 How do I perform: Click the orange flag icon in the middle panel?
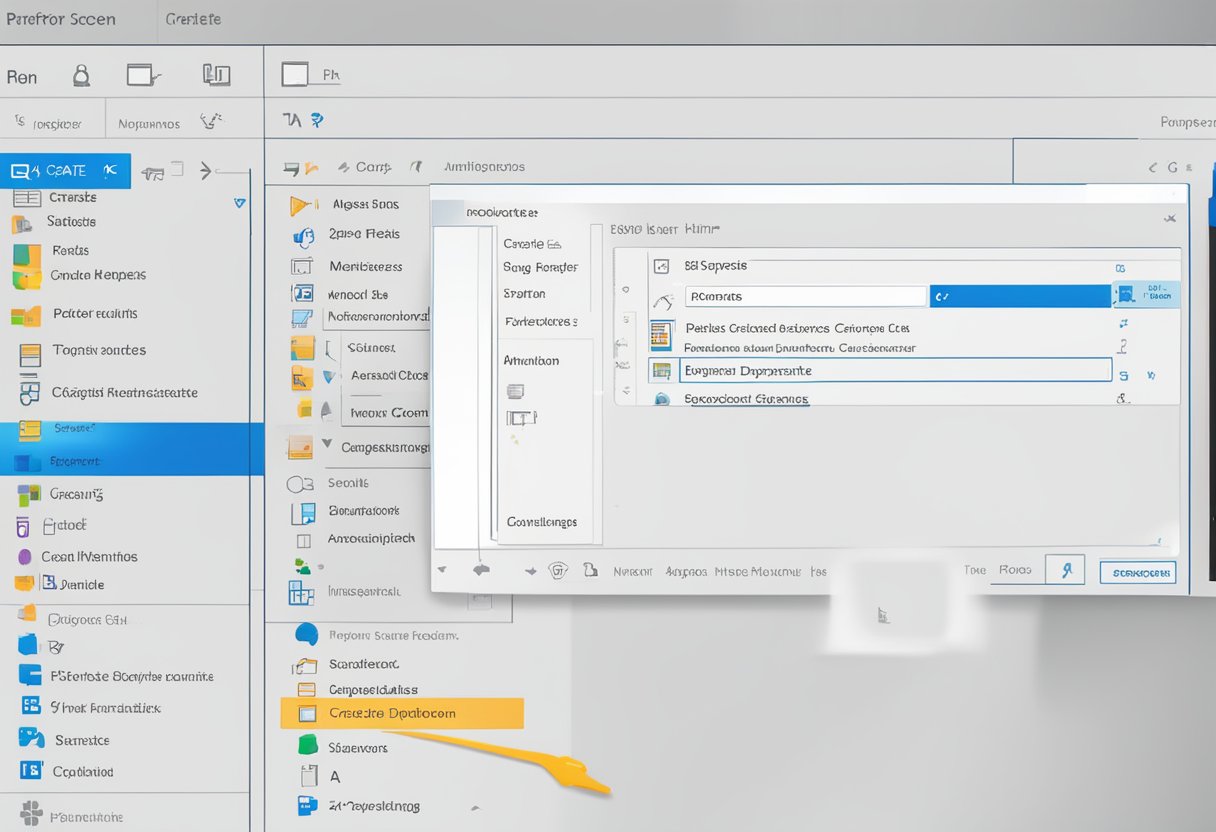click(300, 204)
